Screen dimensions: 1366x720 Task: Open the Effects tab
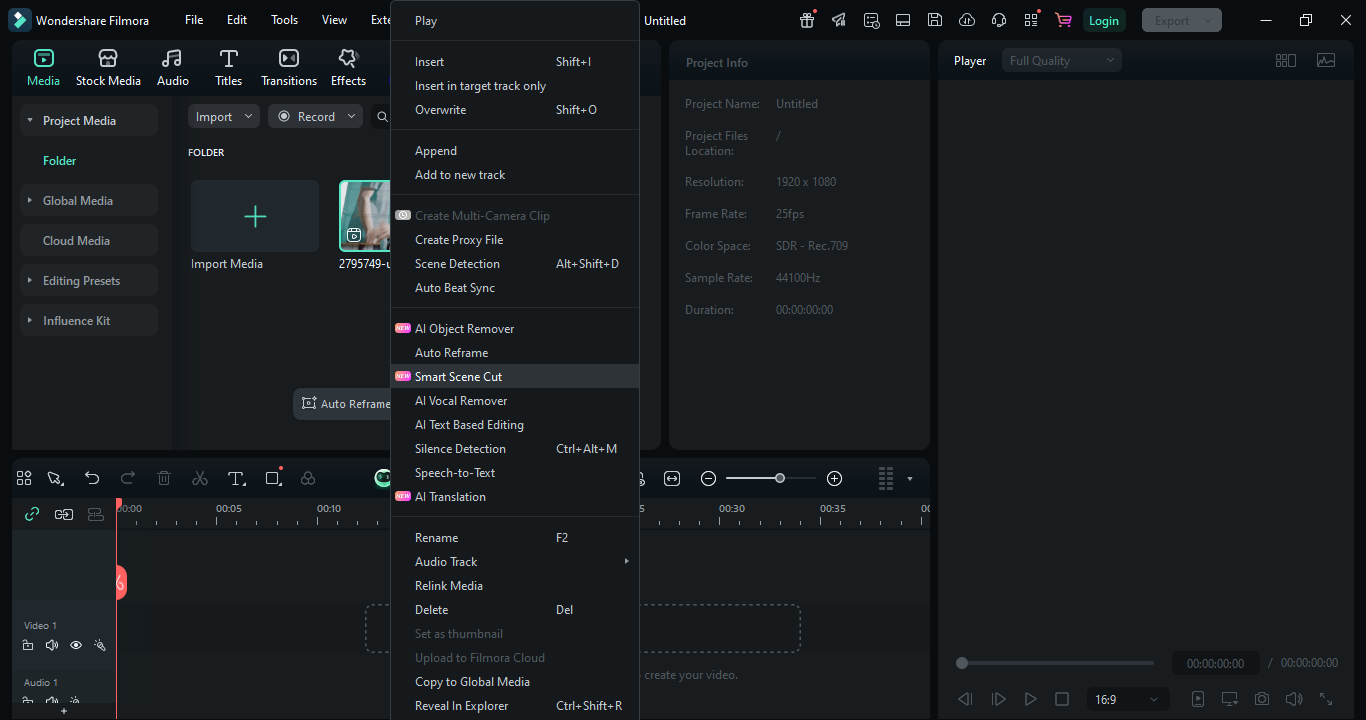[348, 68]
